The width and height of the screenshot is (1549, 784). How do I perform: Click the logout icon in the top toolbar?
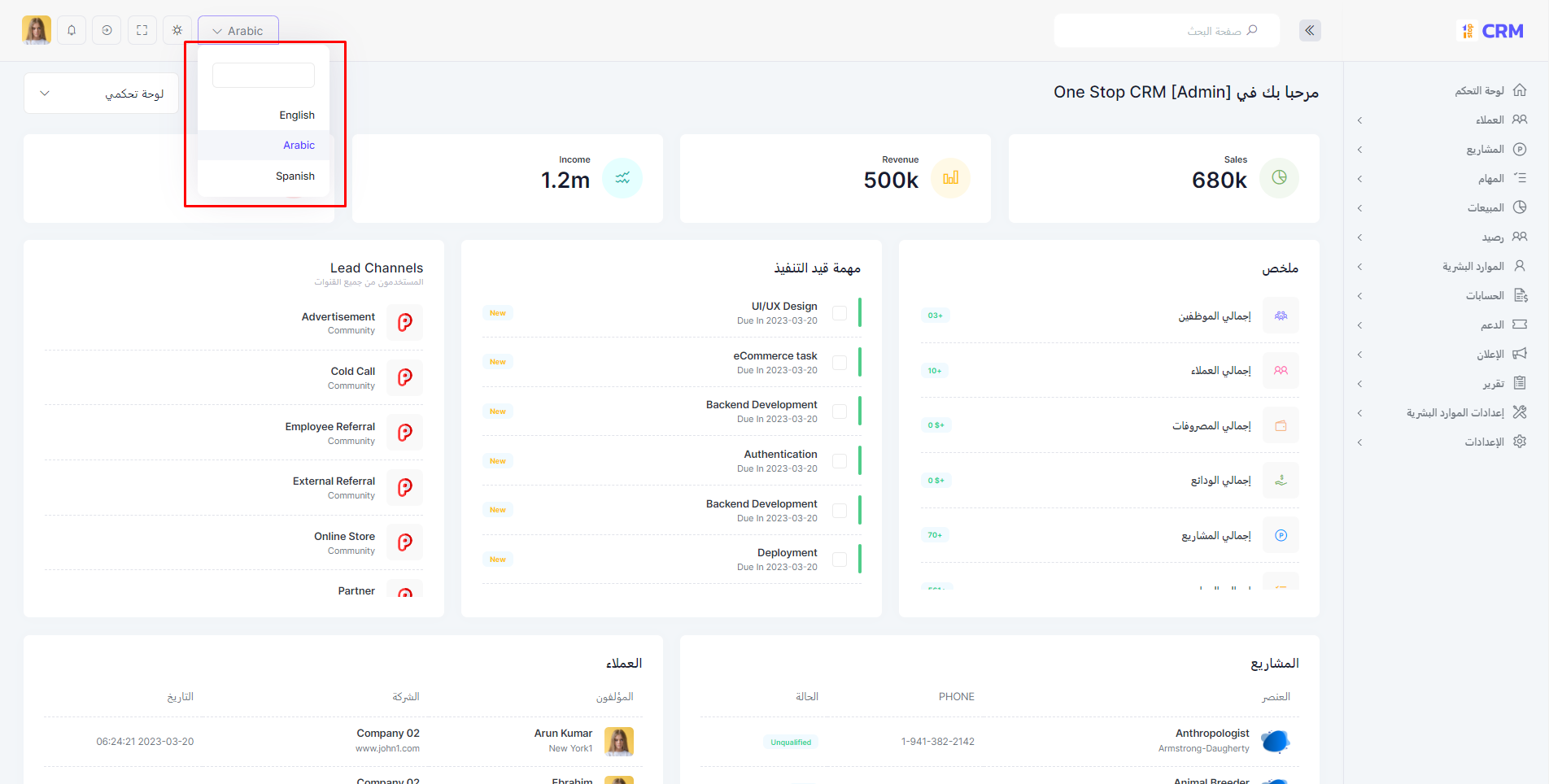click(x=107, y=30)
